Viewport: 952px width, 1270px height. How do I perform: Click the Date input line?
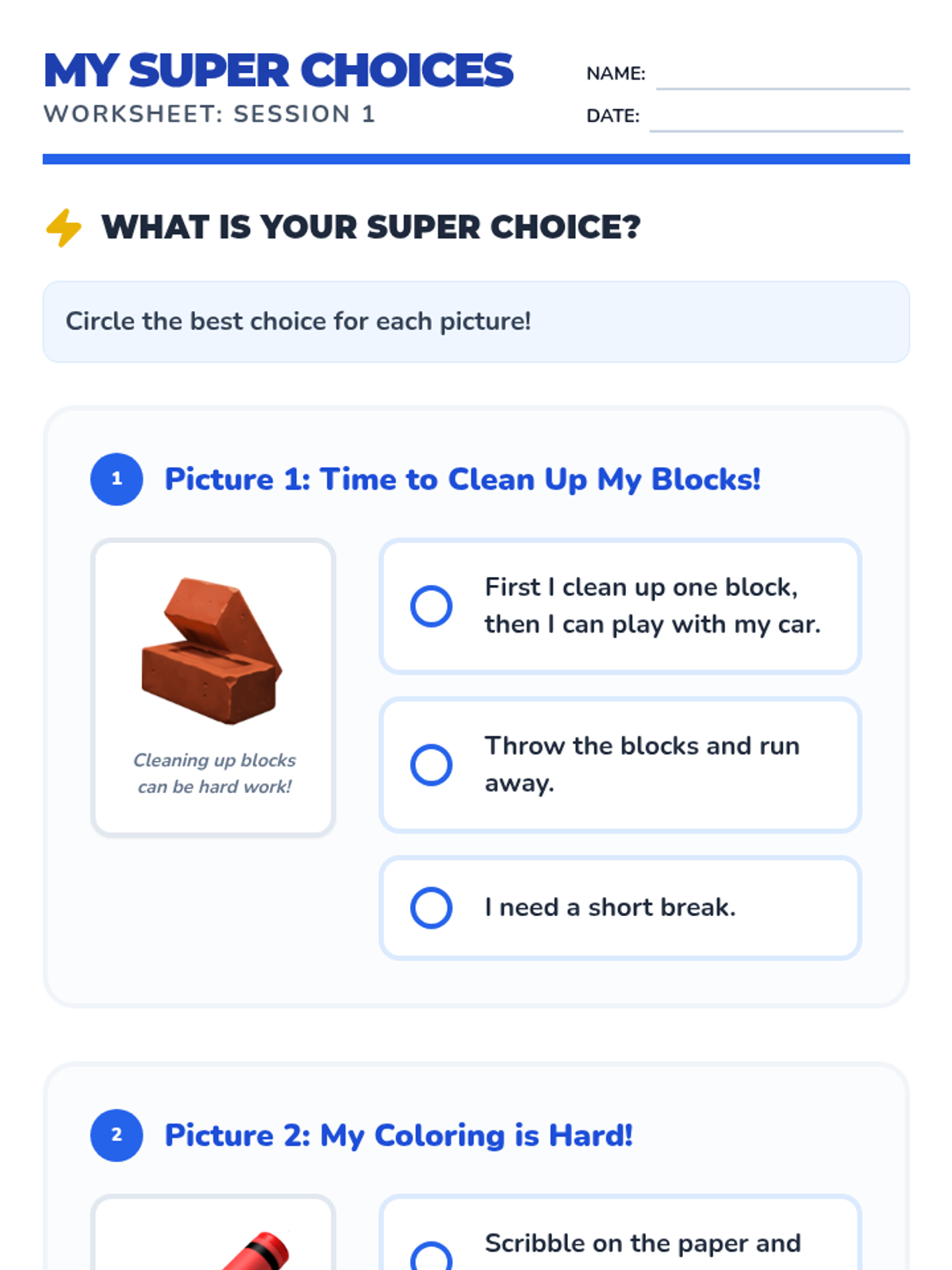[776, 119]
